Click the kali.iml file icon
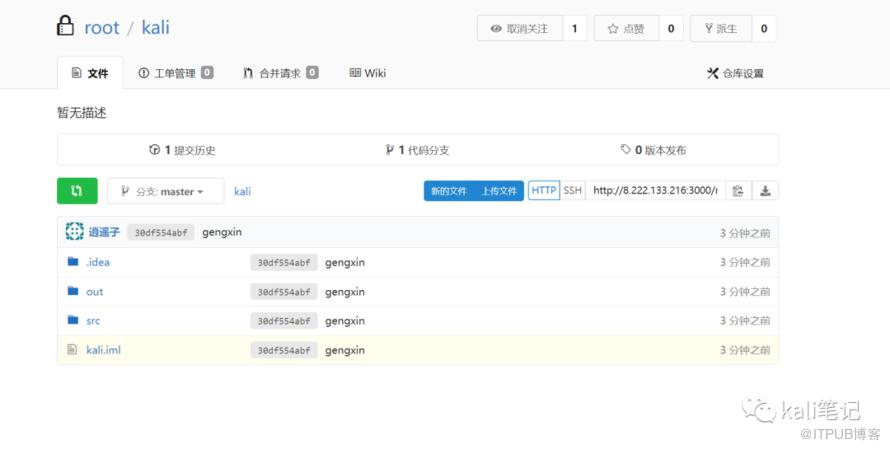The width and height of the screenshot is (890, 449). (72, 350)
